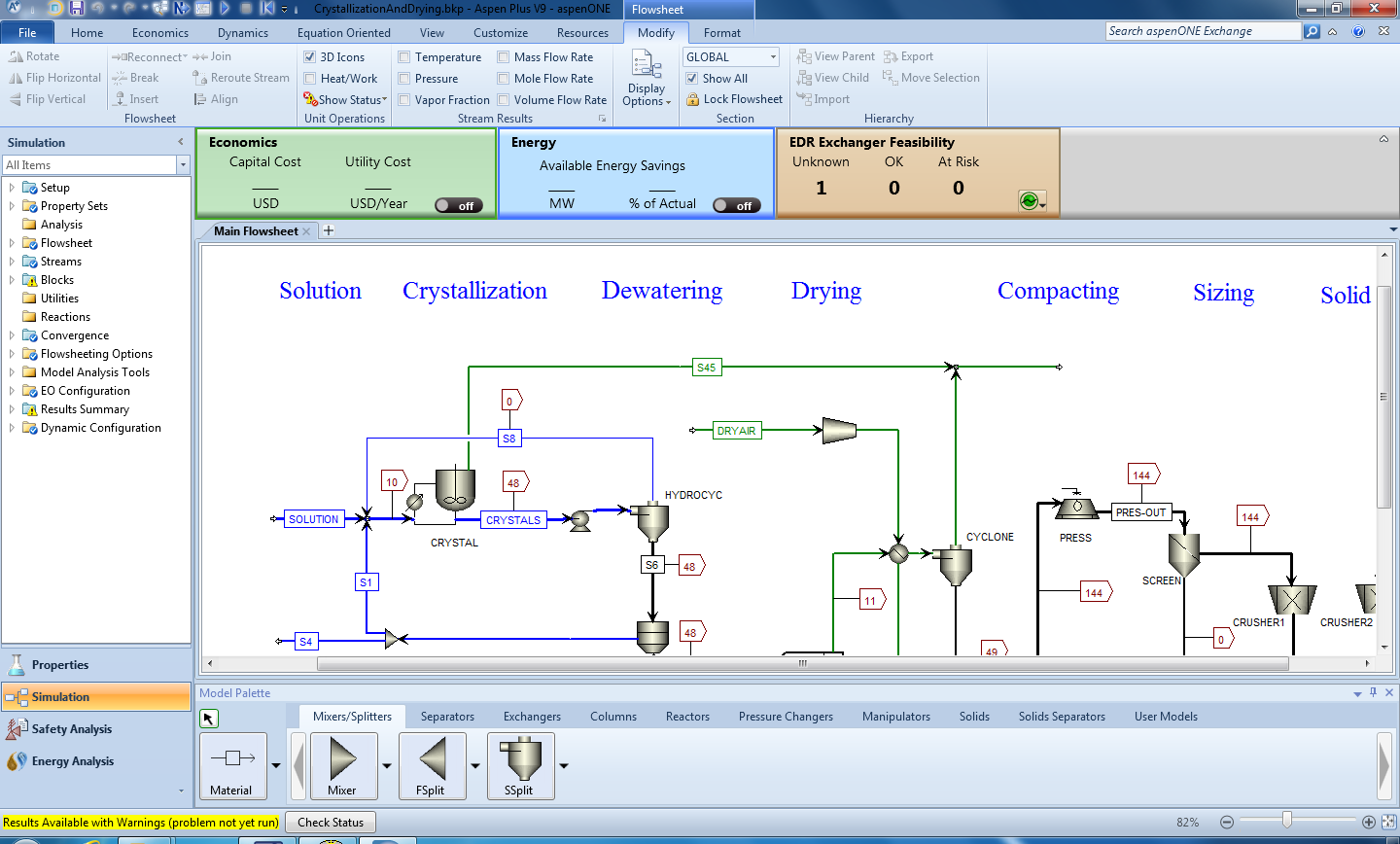Select the DRYAIR compressor block icon
This screenshot has width=1400, height=844.
(839, 430)
